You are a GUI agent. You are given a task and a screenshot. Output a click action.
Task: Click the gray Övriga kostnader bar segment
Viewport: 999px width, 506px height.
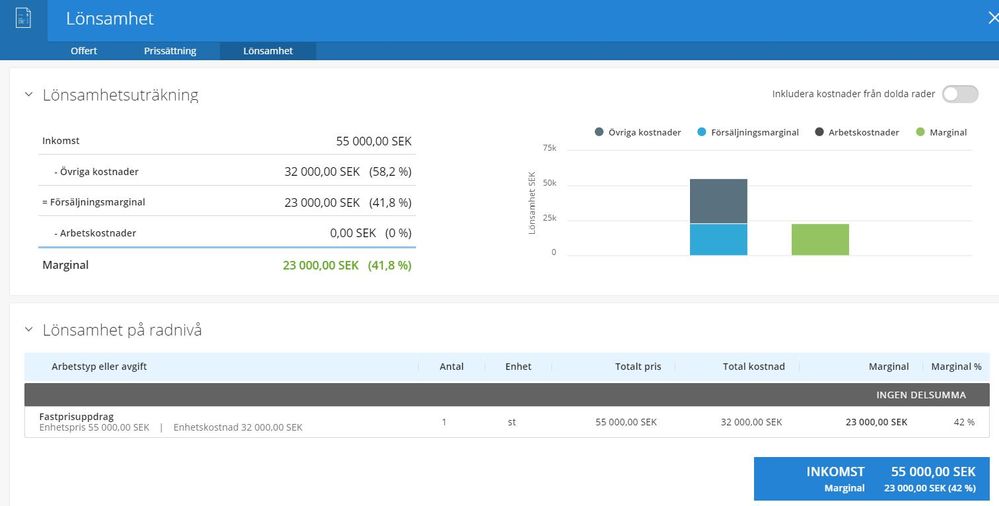(x=719, y=201)
